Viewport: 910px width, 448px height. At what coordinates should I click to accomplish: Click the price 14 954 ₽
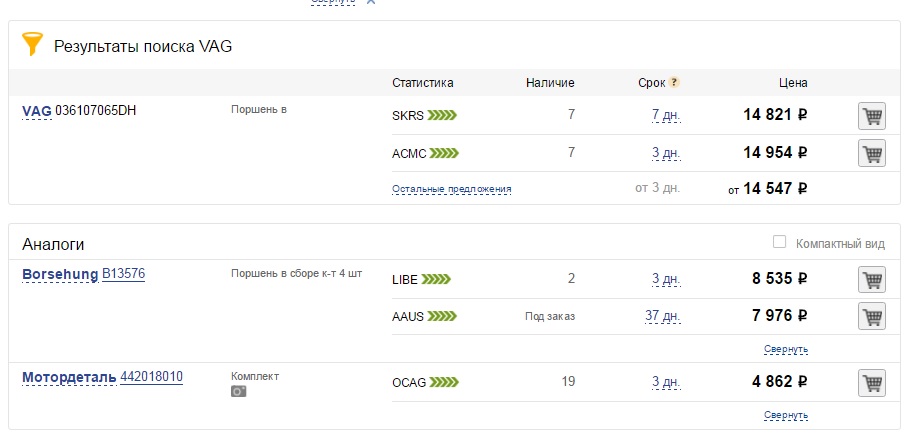point(775,153)
